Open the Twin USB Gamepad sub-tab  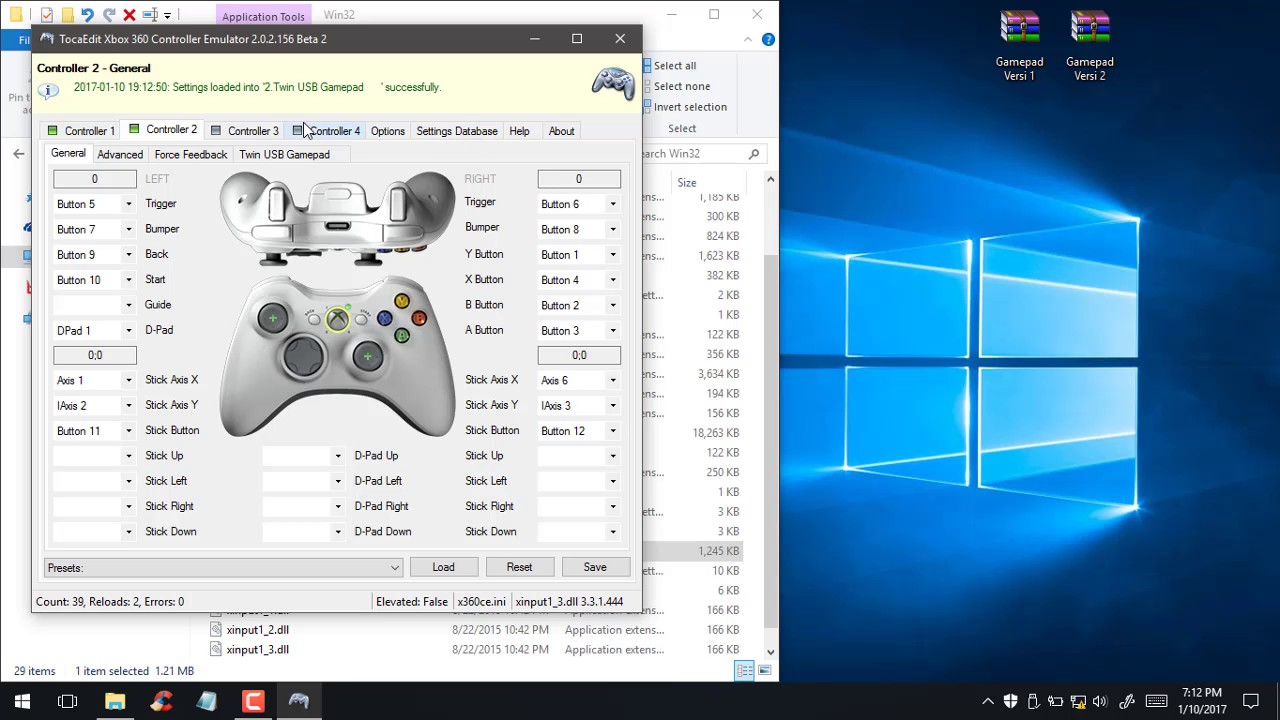coord(284,154)
